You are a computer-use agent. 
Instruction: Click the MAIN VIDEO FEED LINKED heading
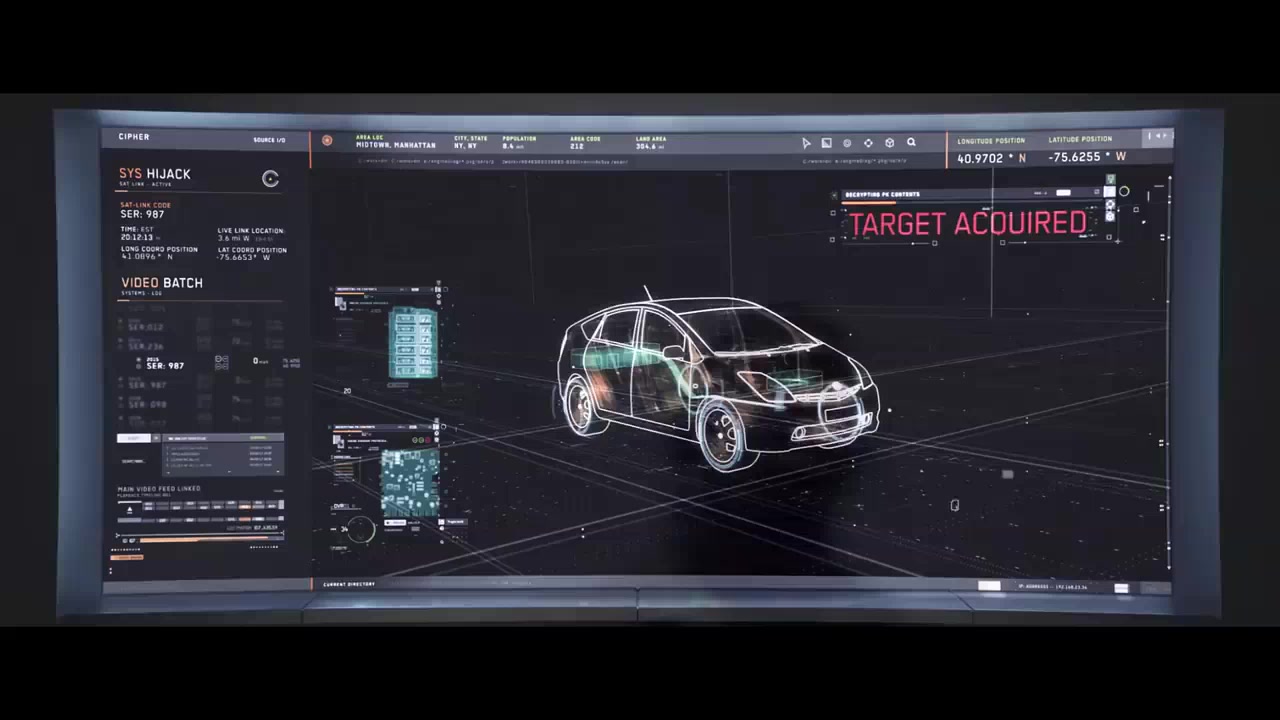pos(159,489)
